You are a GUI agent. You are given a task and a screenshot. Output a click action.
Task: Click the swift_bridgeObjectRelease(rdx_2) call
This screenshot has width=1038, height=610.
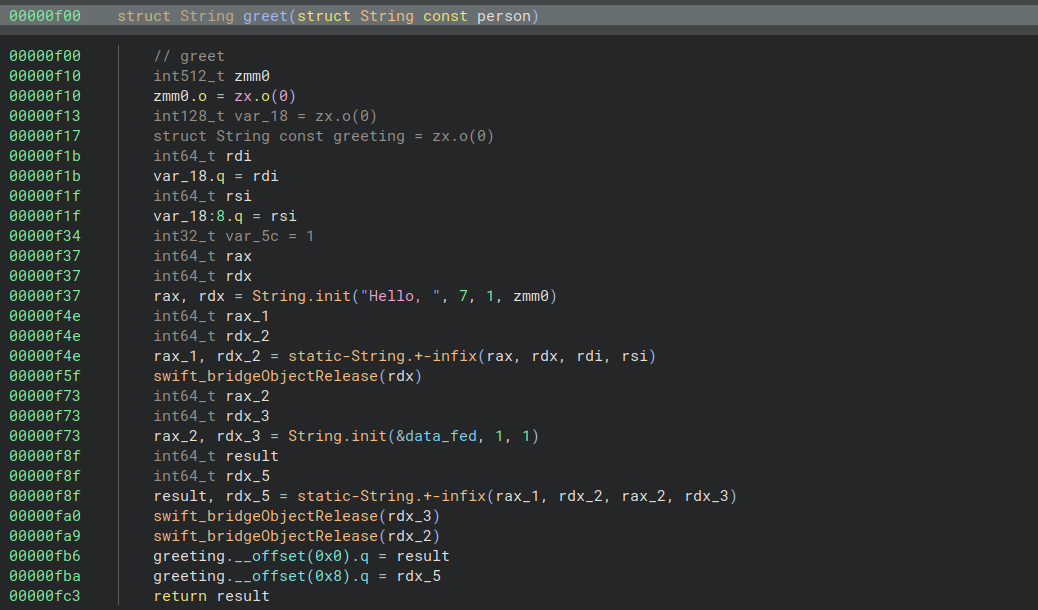[x=296, y=536]
